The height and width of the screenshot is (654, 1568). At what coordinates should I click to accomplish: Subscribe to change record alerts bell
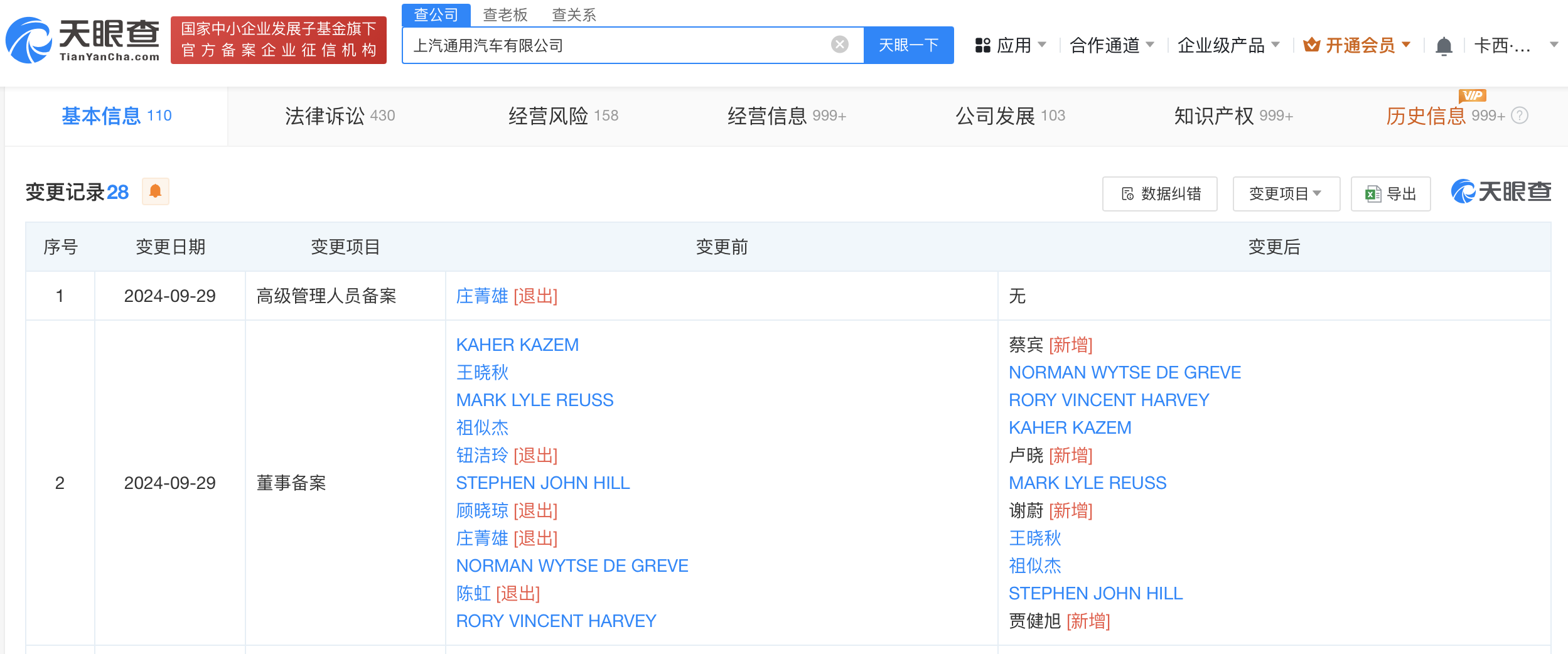point(156,191)
